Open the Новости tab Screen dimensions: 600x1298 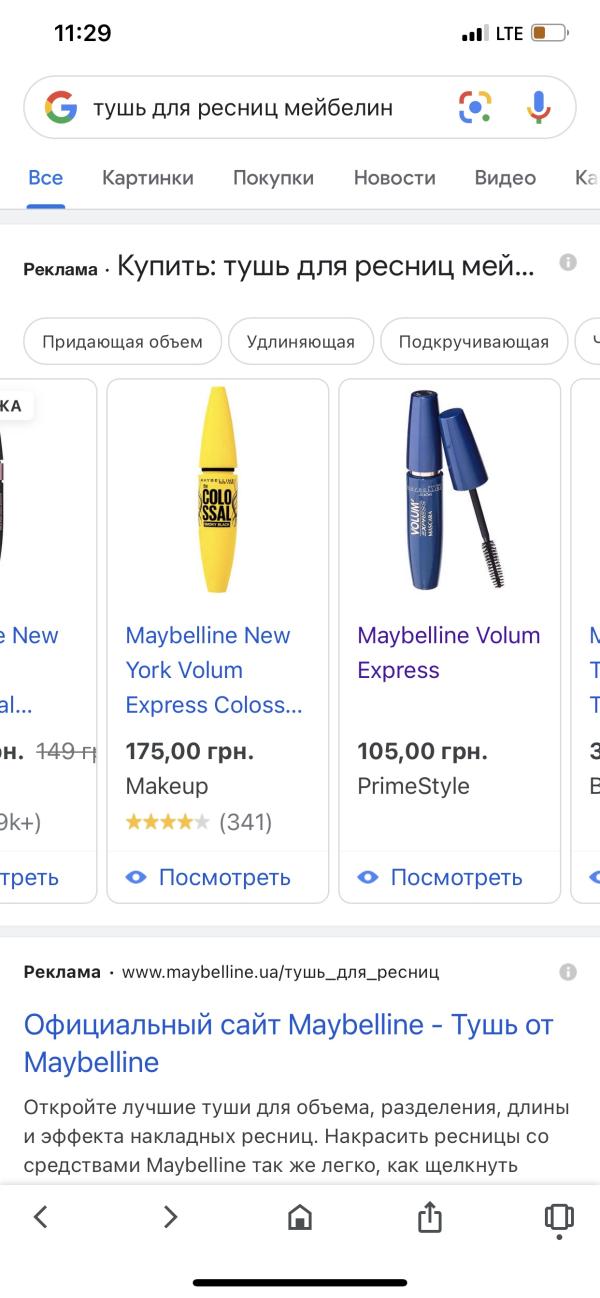pos(394,178)
